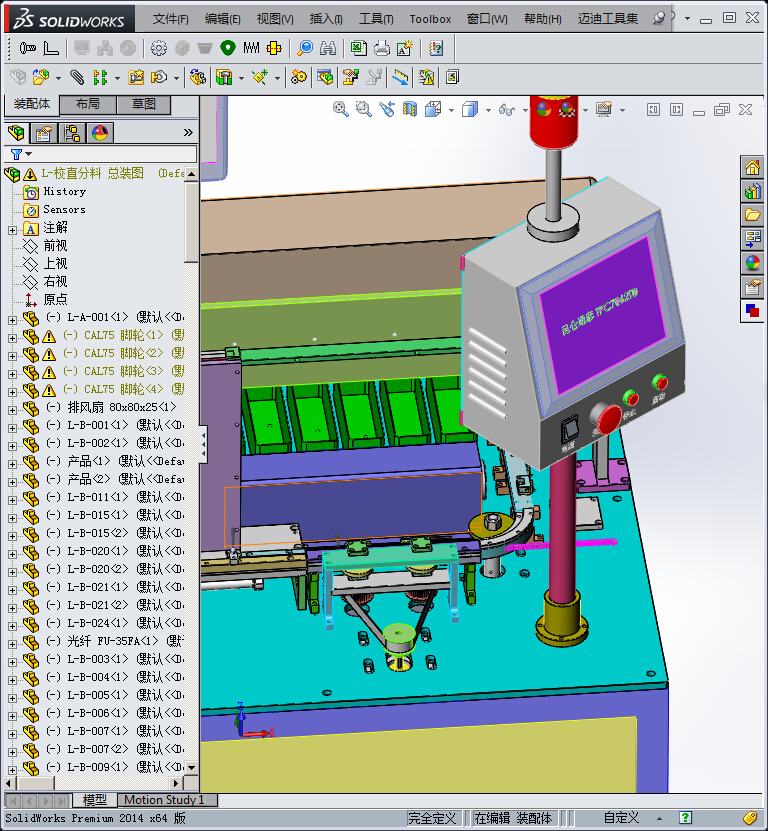Open the Motion Study 1 tab
The height and width of the screenshot is (831, 768).
pos(167,800)
